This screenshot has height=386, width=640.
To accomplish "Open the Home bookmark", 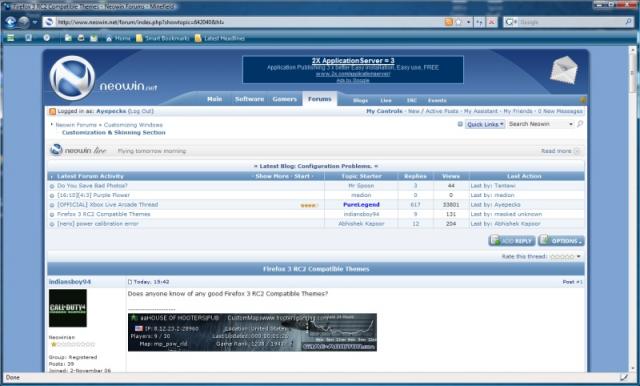I will point(118,38).
